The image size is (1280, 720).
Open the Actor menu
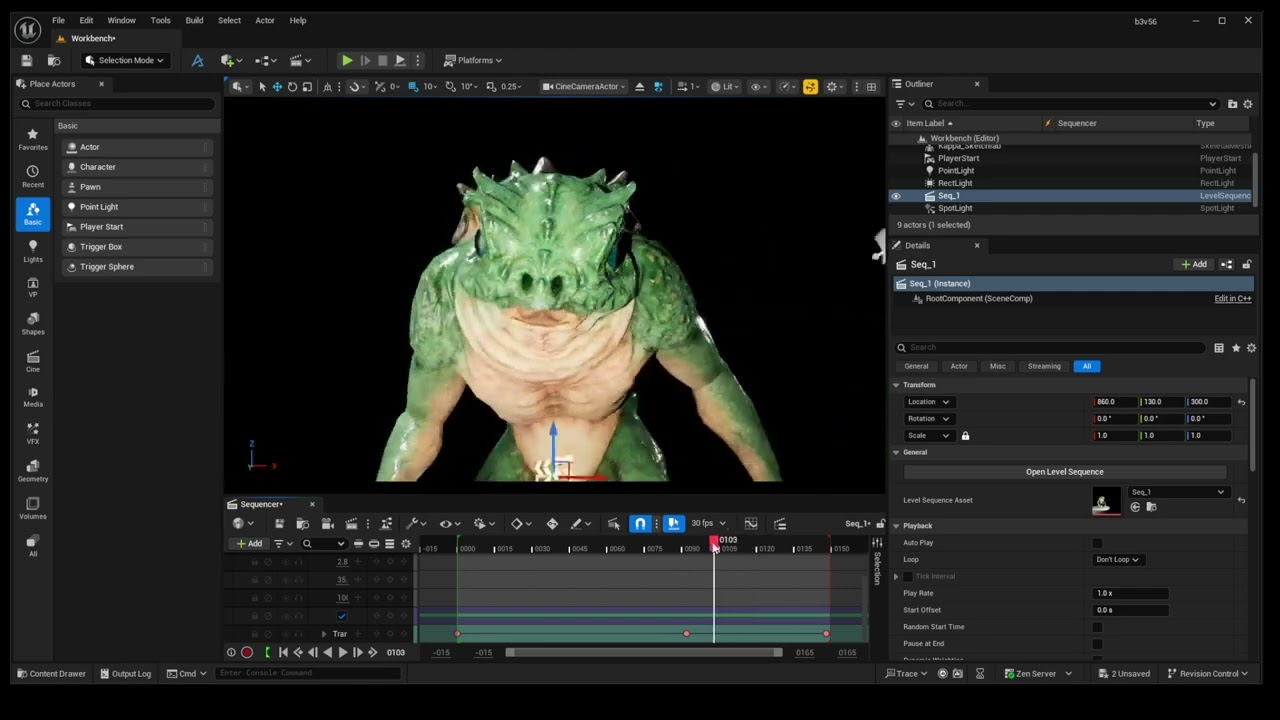[x=264, y=20]
